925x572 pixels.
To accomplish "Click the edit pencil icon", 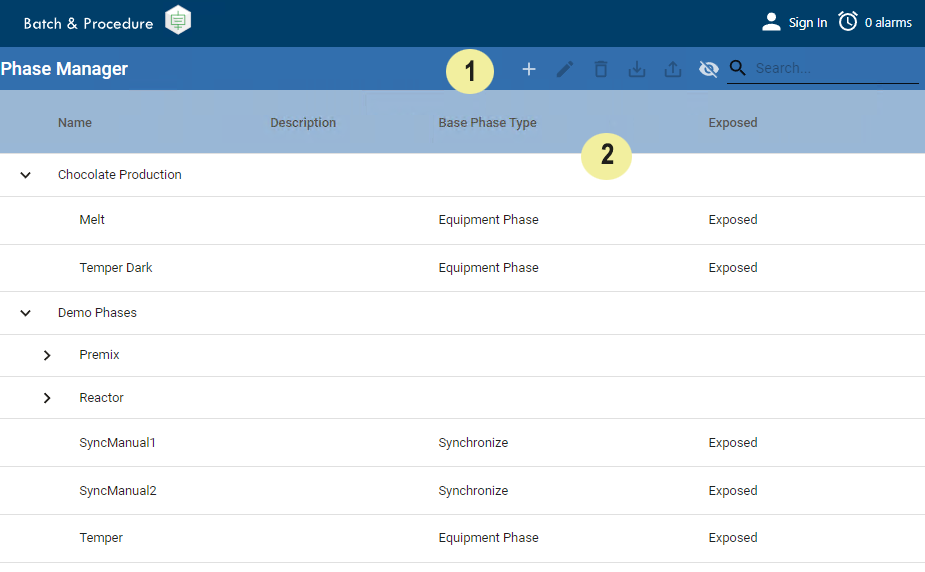I will click(x=565, y=69).
